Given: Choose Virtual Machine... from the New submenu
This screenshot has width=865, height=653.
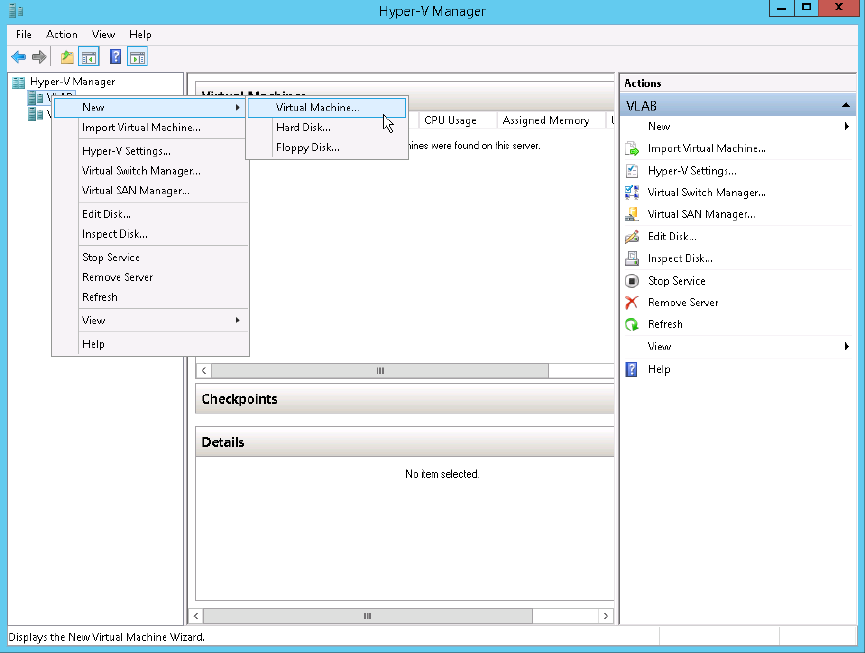Looking at the screenshot, I should 327,108.
